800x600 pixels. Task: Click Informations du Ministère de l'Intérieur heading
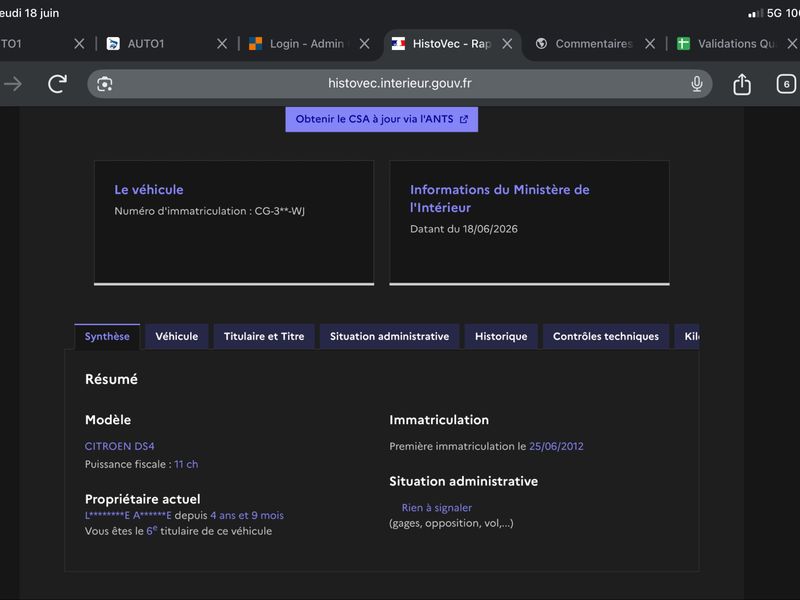[499, 198]
